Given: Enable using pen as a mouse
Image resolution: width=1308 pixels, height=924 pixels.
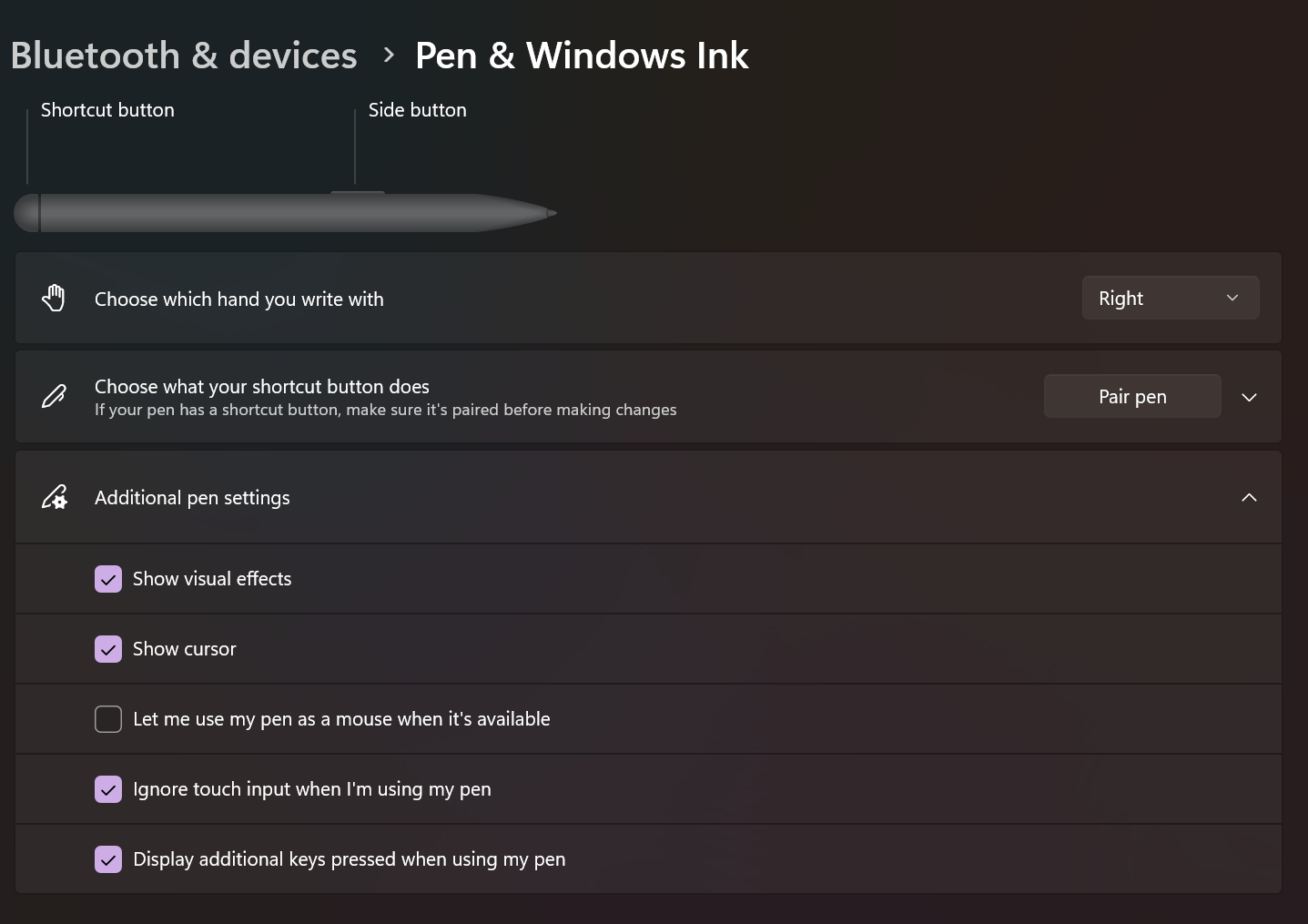Looking at the screenshot, I should 108,719.
